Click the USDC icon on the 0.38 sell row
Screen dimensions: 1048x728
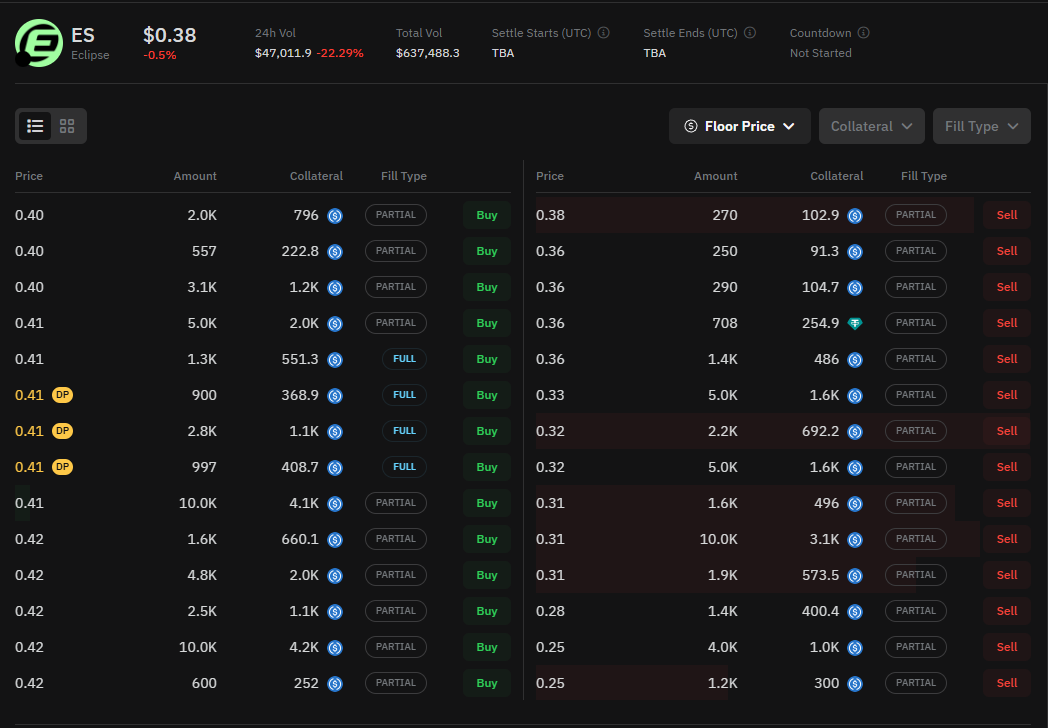(855, 215)
